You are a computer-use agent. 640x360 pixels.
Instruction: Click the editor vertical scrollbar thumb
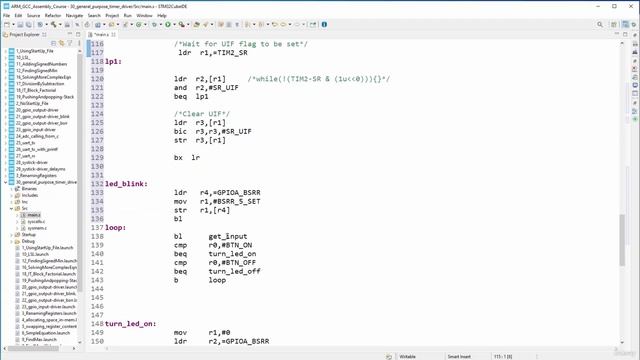pos(622,240)
